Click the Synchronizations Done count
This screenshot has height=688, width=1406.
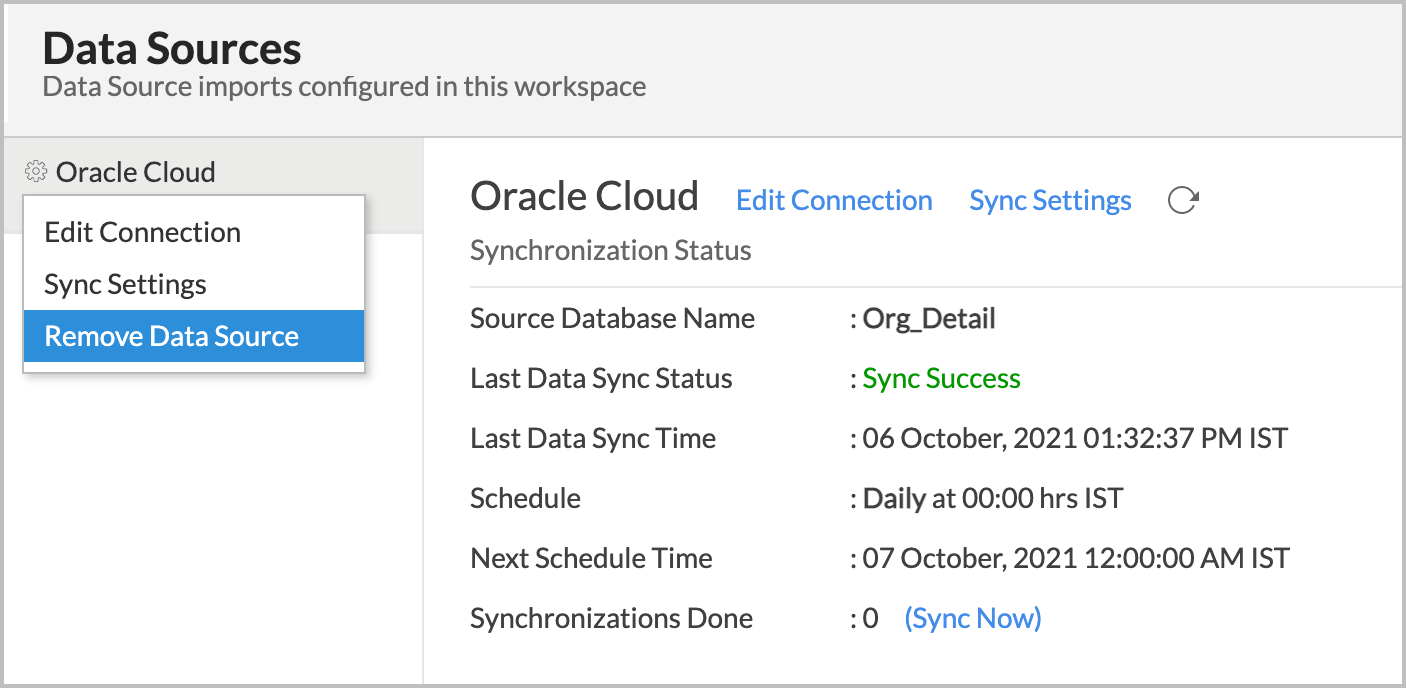(x=871, y=618)
